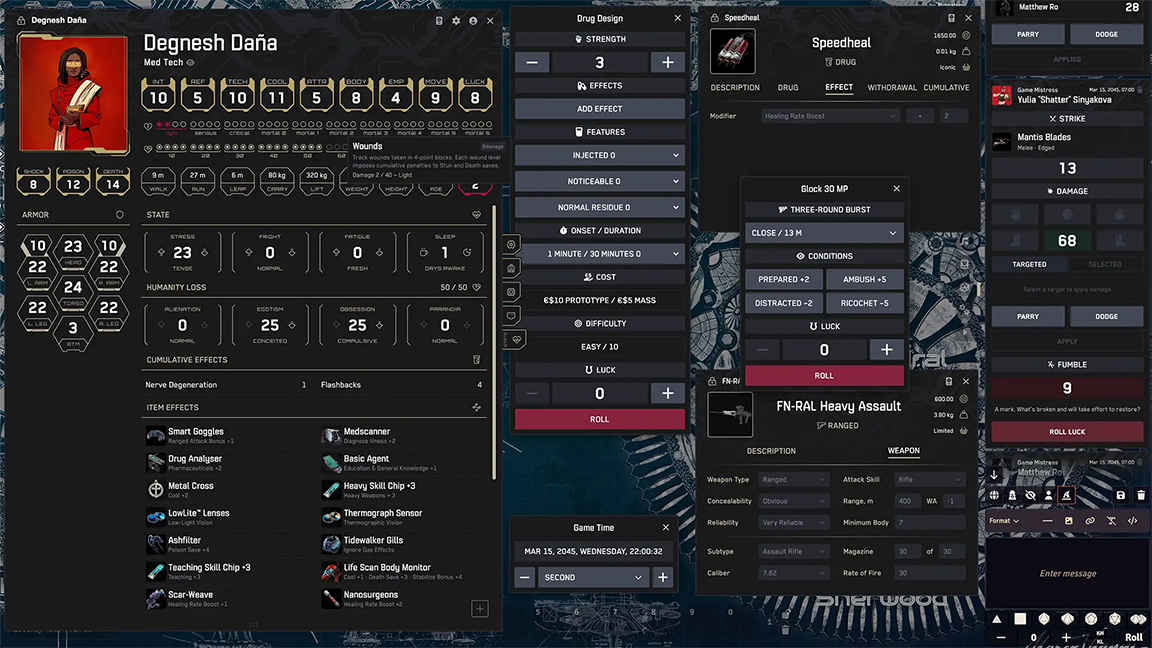Open the Second time unit dropdown

pyautogui.click(x=592, y=577)
